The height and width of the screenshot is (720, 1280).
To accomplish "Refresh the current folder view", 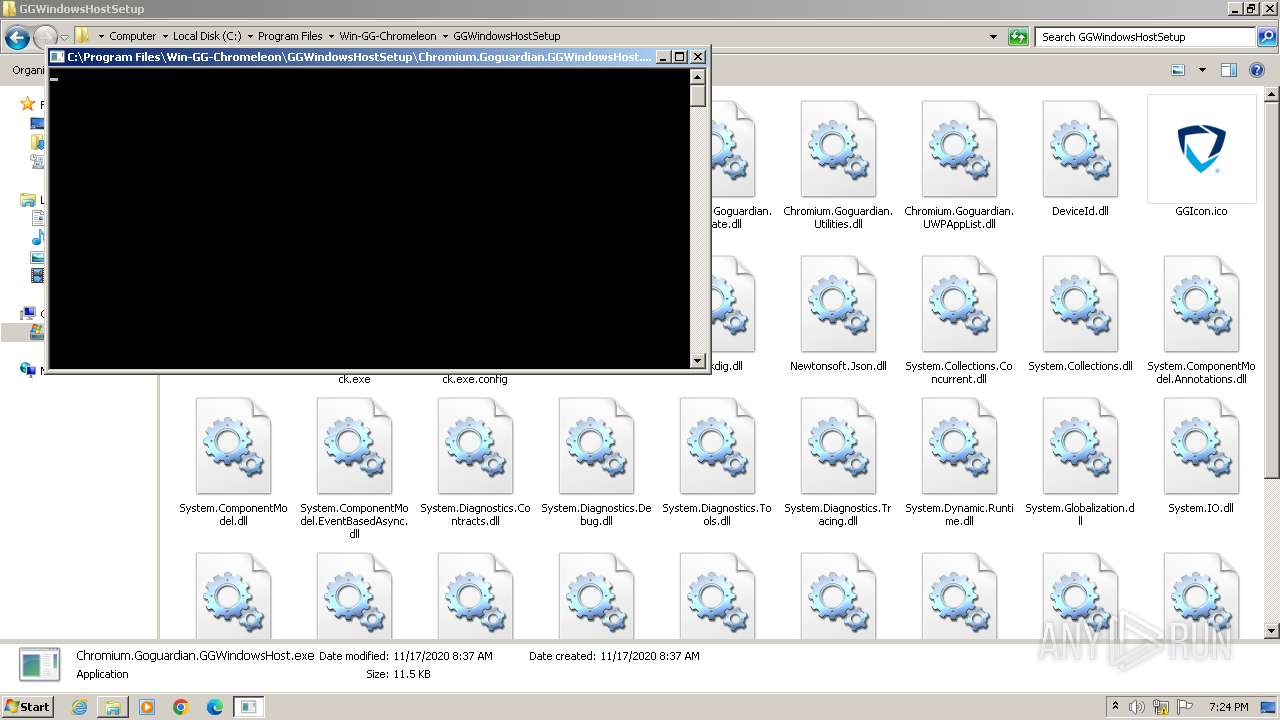I will click(1018, 37).
